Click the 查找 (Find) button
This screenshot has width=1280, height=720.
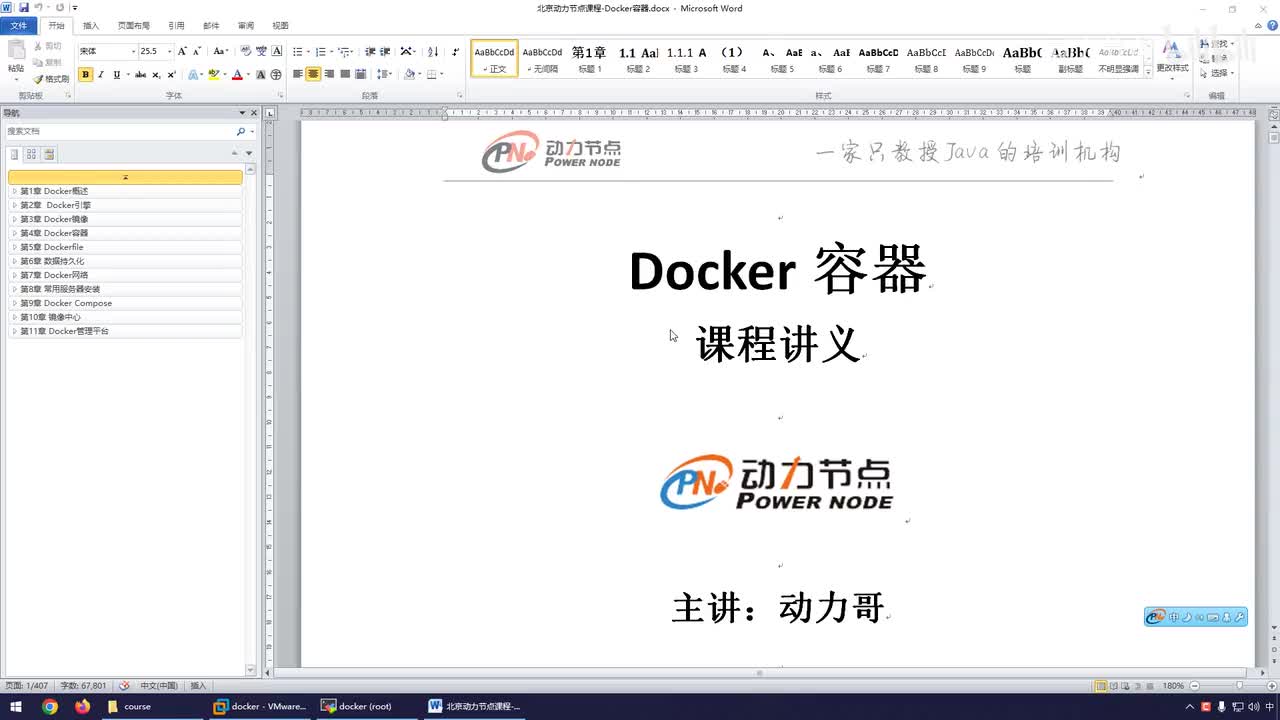click(1217, 44)
